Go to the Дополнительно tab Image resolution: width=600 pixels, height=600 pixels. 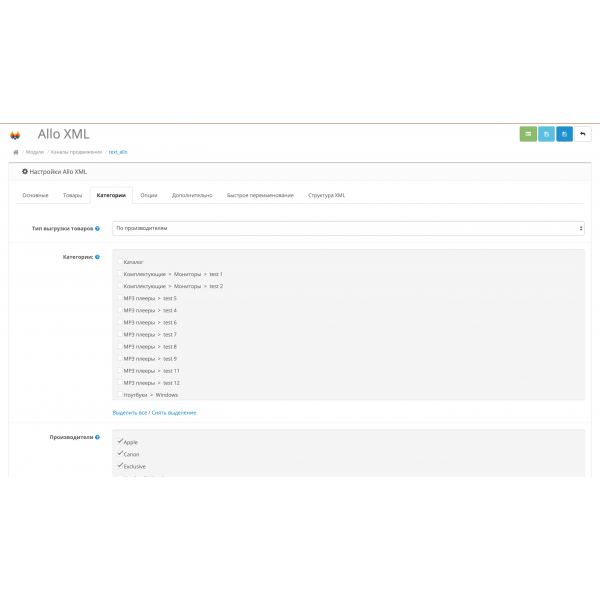(x=192, y=195)
